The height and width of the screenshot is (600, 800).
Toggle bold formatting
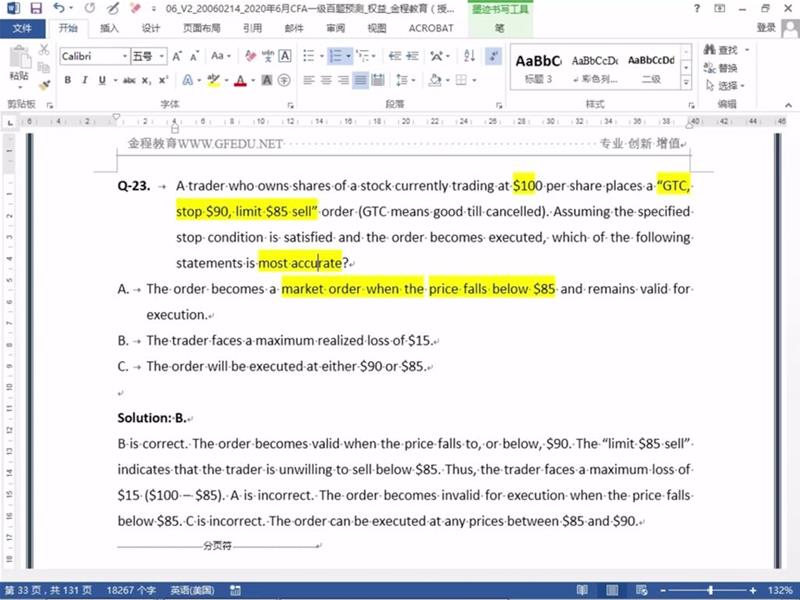[x=68, y=80]
